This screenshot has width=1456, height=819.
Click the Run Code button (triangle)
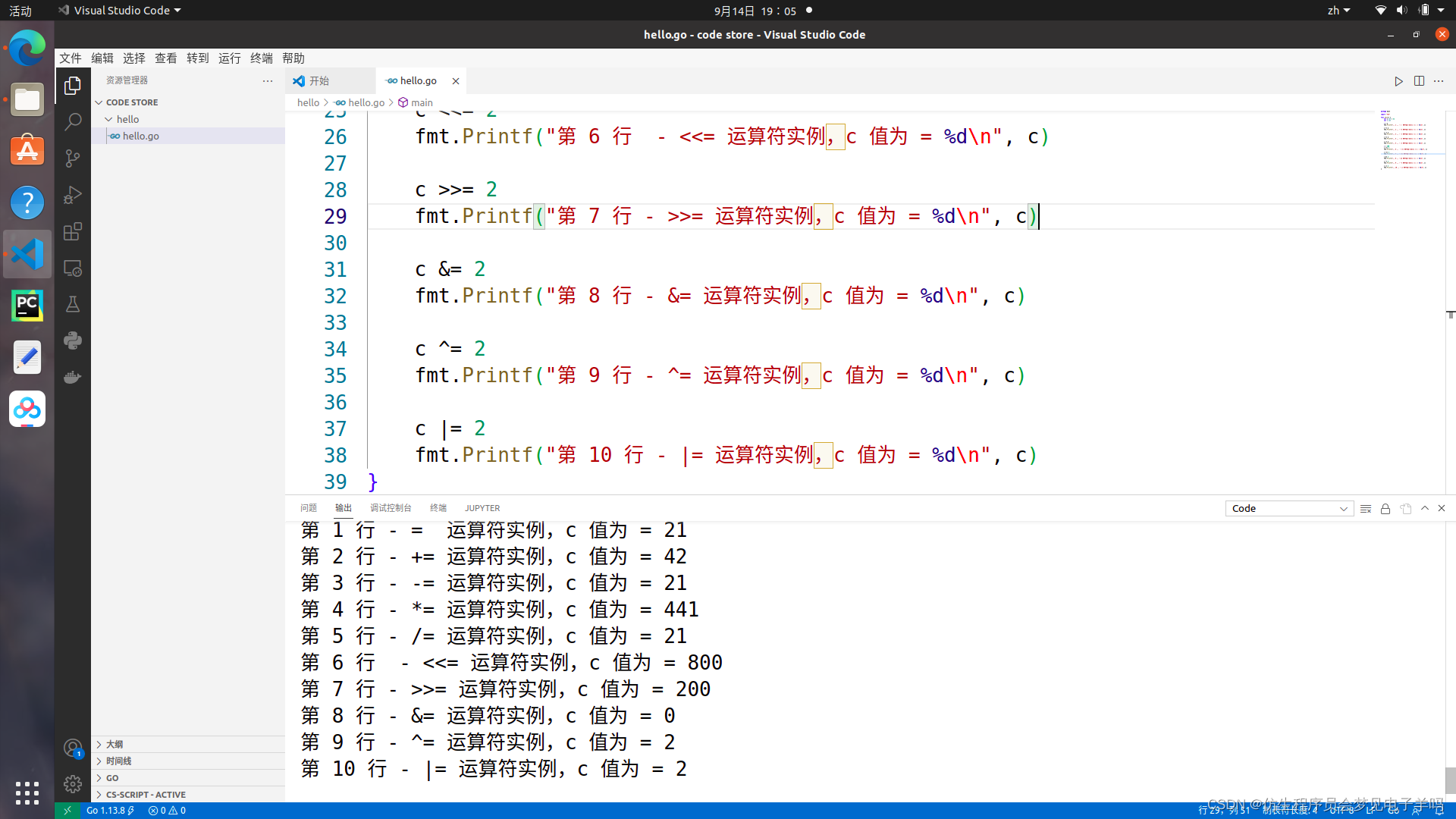pyautogui.click(x=1398, y=80)
